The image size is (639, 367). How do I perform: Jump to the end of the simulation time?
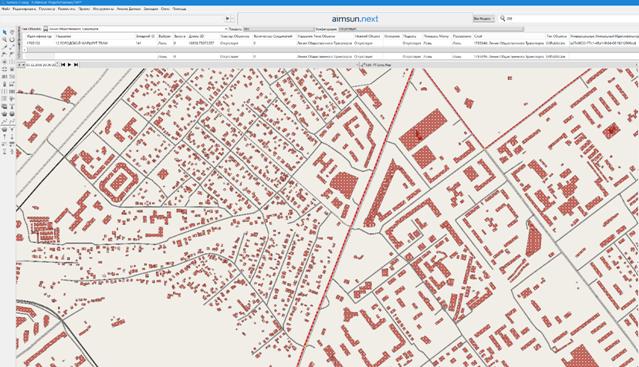tap(76, 64)
